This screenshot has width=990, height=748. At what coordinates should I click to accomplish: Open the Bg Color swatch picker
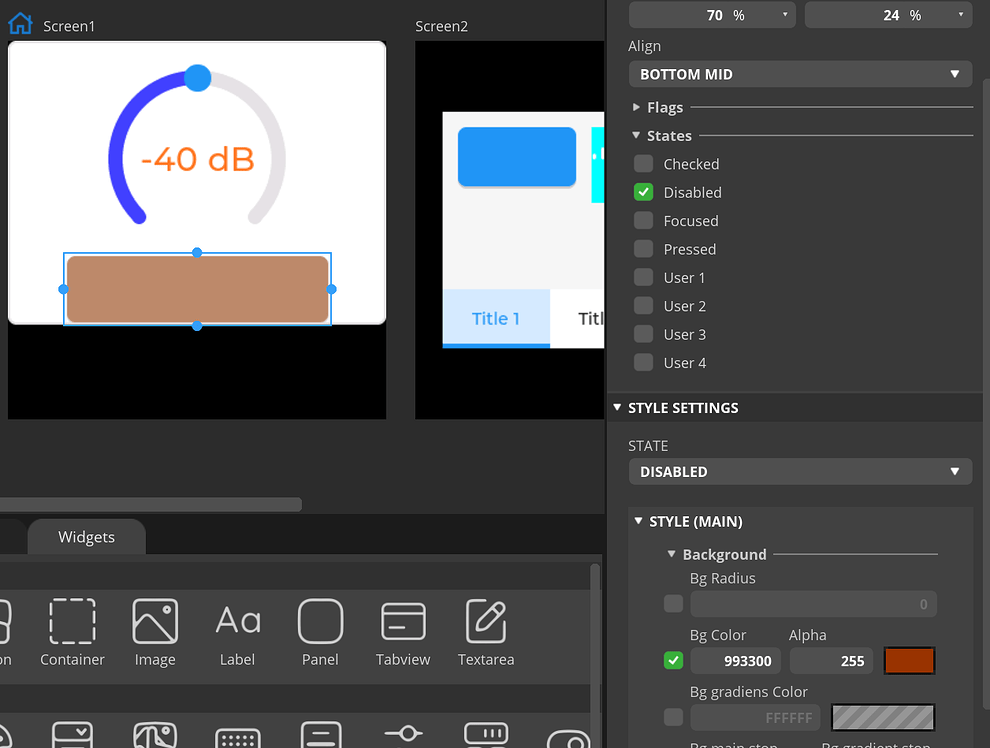pos(909,660)
